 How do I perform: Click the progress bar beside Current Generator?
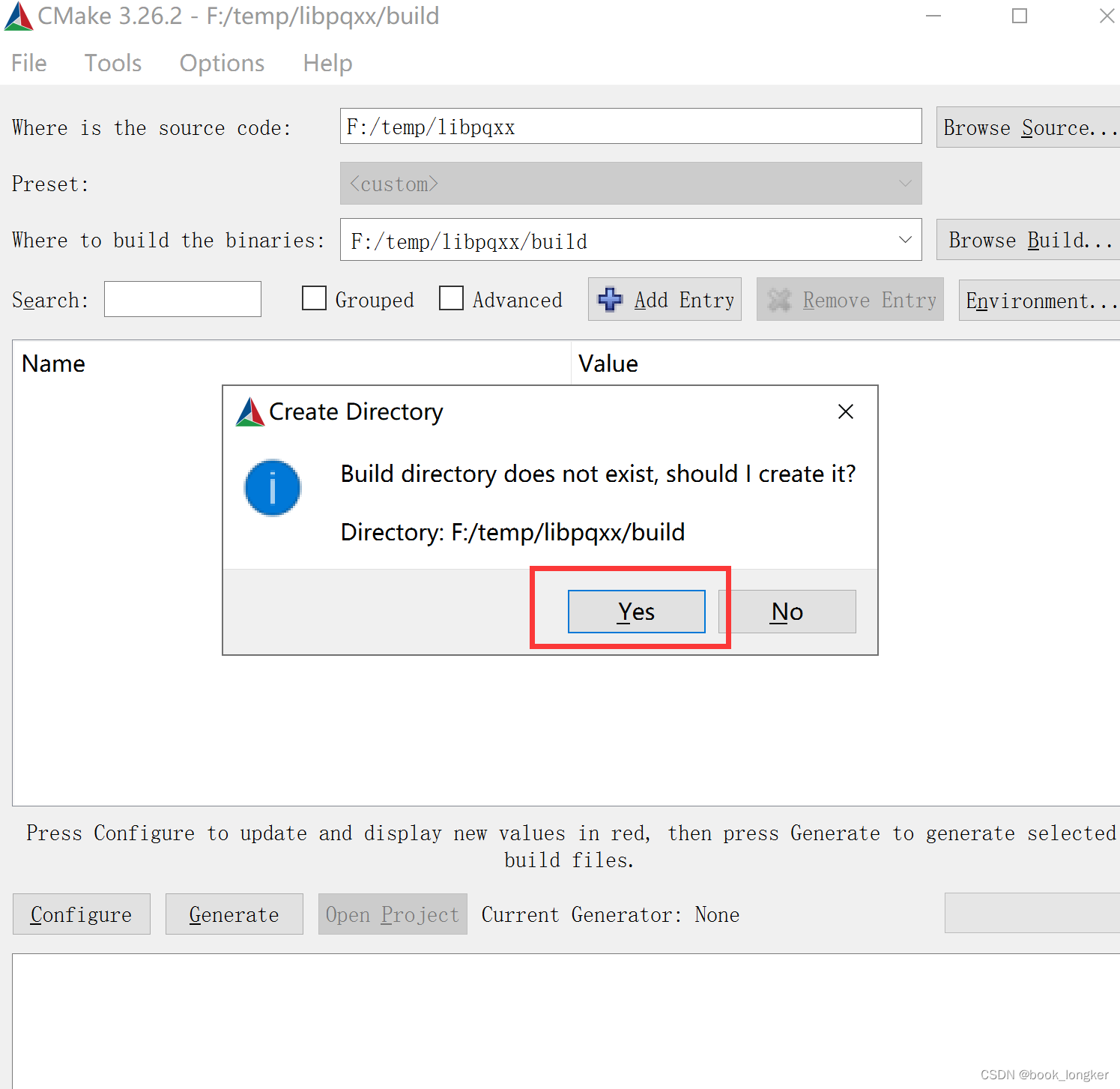[x=1032, y=913]
